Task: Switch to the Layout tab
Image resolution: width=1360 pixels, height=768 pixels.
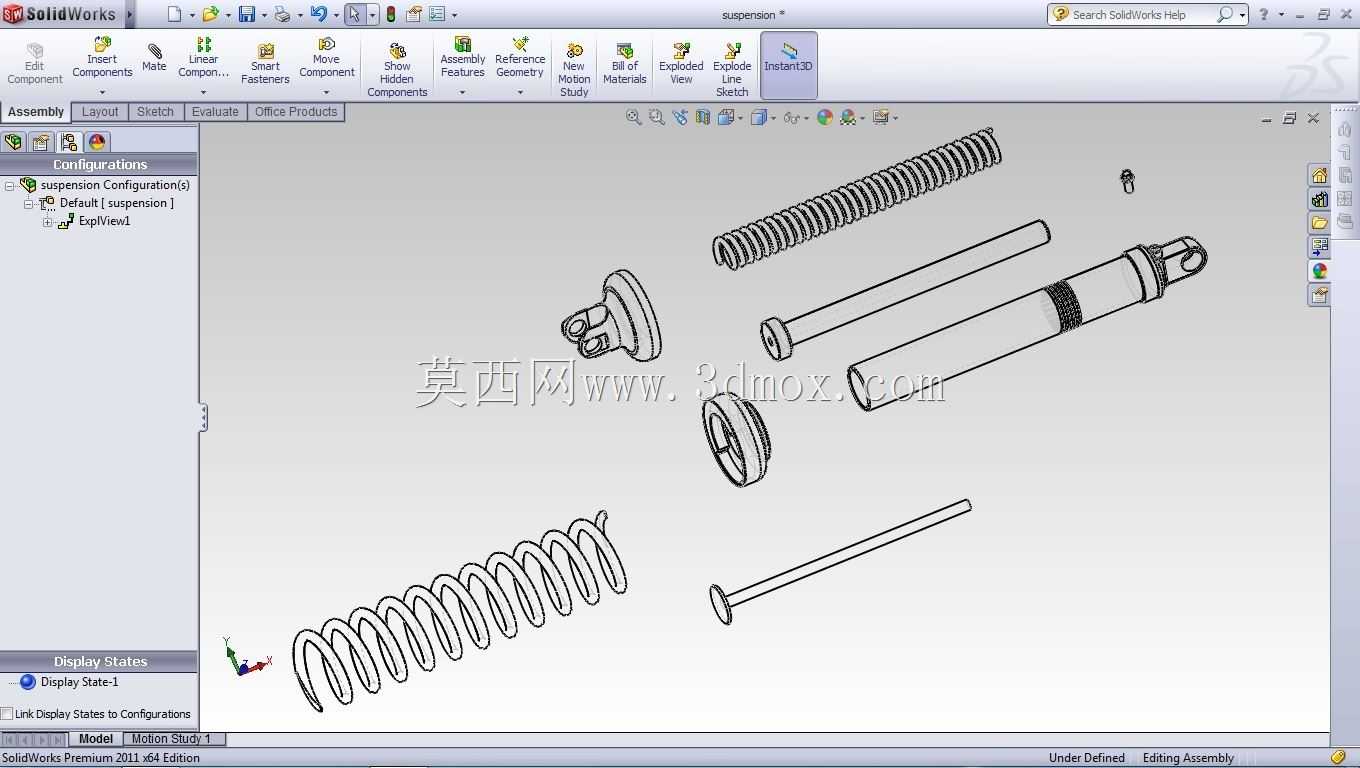Action: [x=100, y=112]
